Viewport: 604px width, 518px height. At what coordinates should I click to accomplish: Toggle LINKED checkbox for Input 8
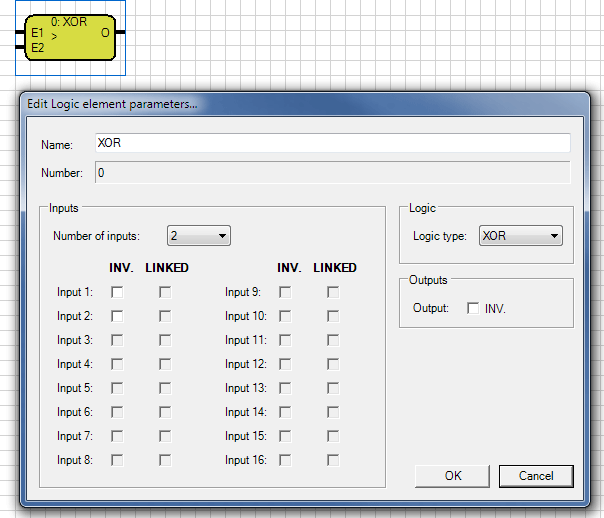165,460
